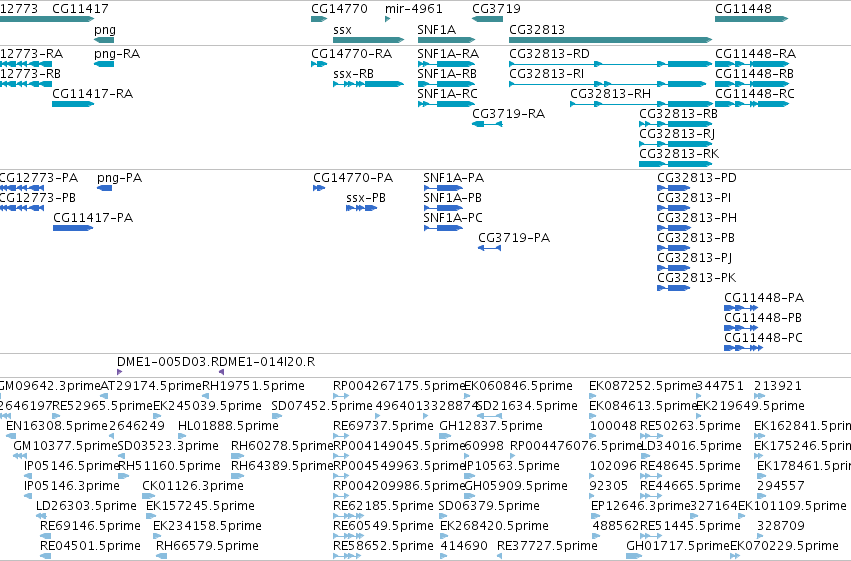The height and width of the screenshot is (561, 851).
Task: Open the RH60278.5prime EST
Action: 238,456
